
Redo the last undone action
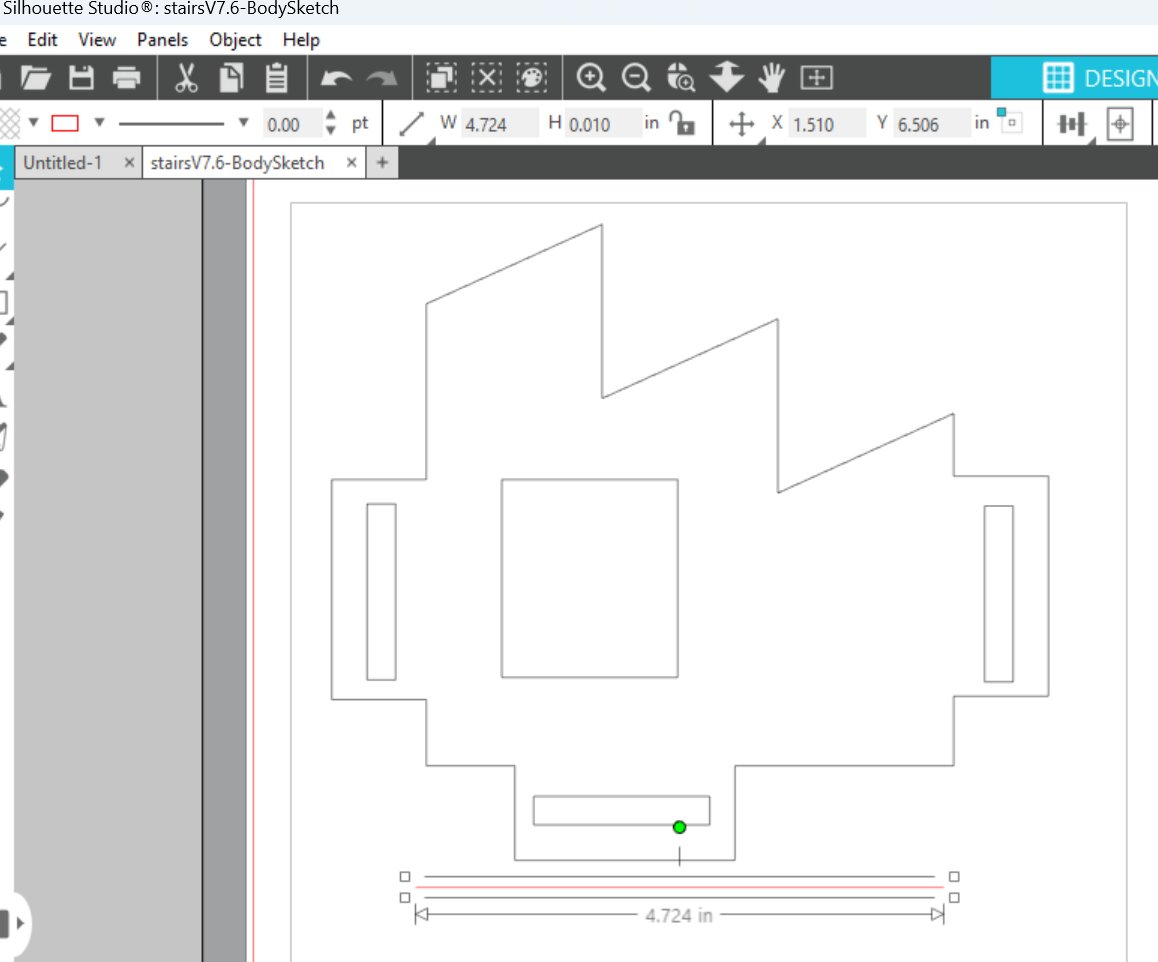tap(382, 78)
